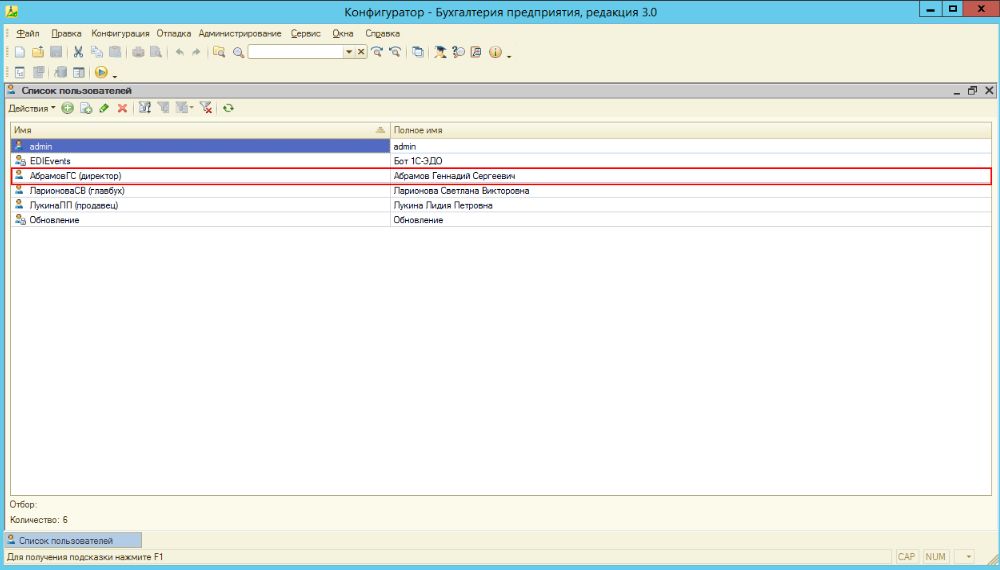Sort by the Полное имя column header

[x=691, y=130]
